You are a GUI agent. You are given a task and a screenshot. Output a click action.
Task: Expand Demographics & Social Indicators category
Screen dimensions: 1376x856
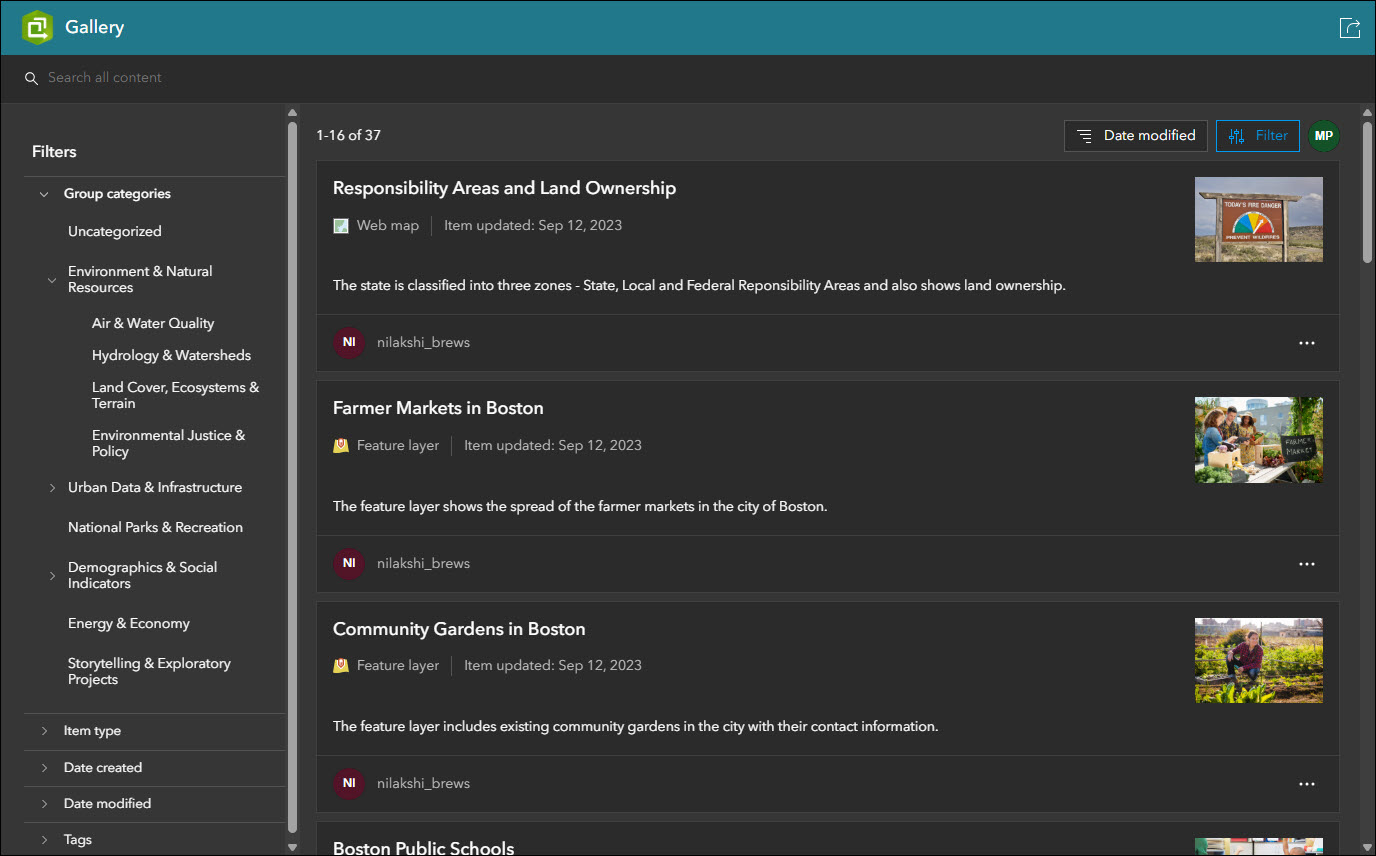tap(52, 576)
